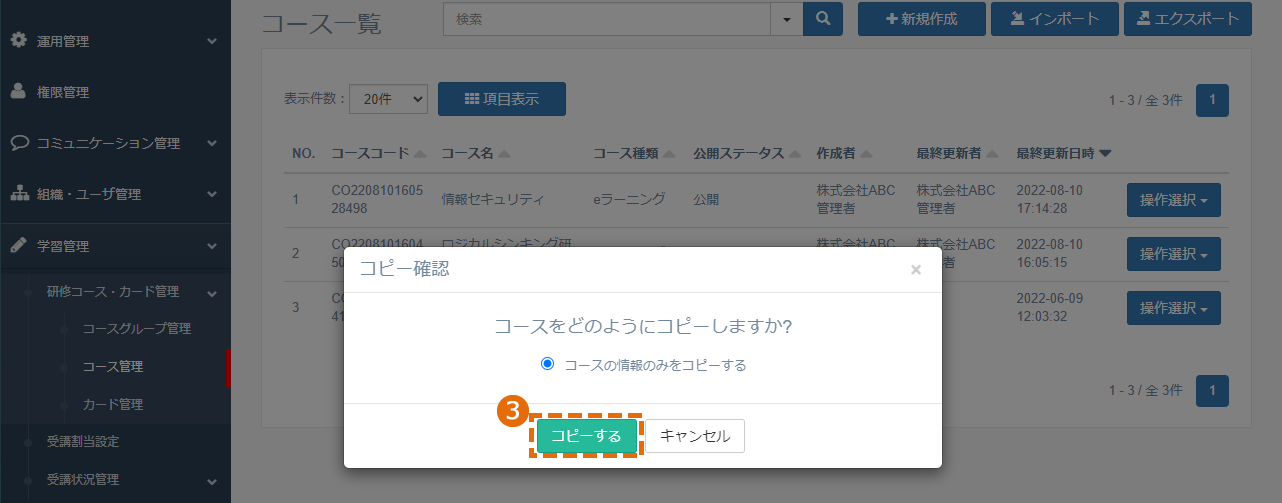Select カード管理 in sidebar
The height and width of the screenshot is (503, 1282).
[113, 405]
